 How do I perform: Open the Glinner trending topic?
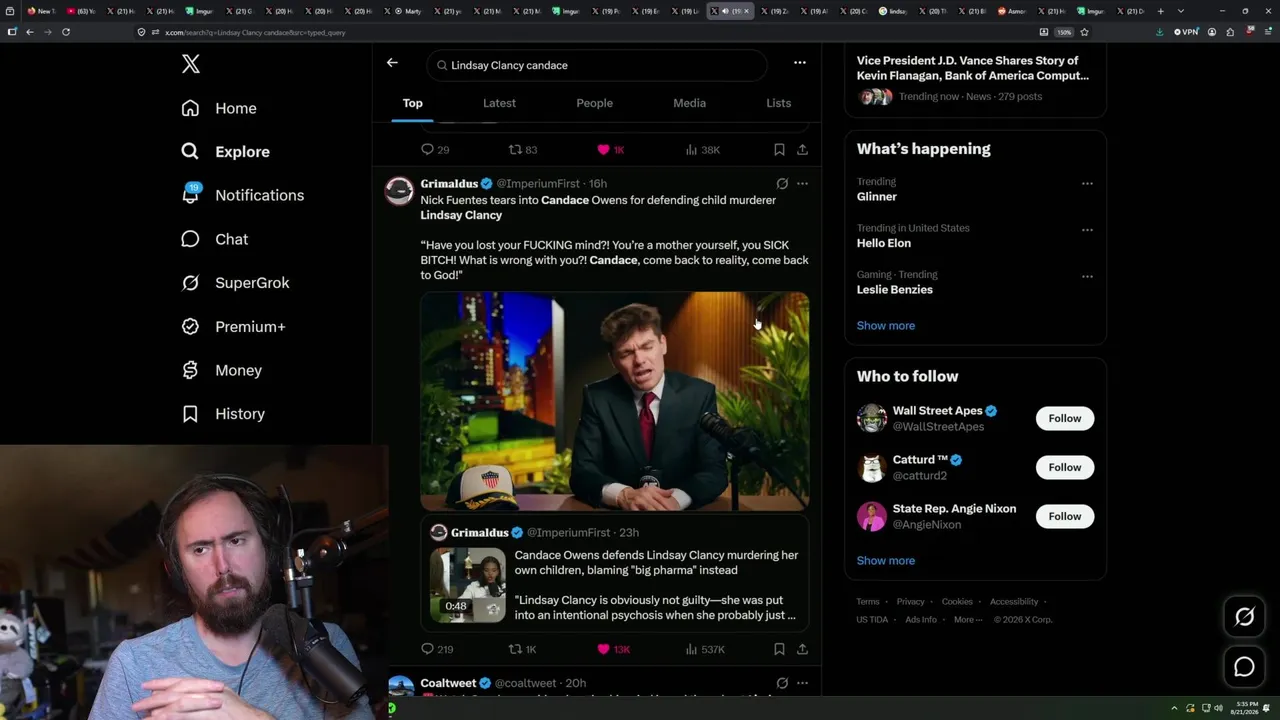pos(876,197)
